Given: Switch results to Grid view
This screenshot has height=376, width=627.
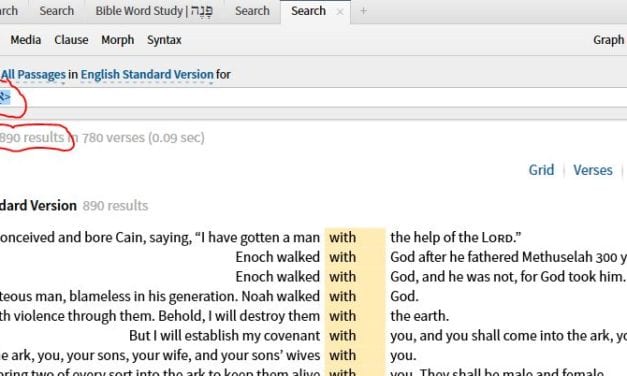Looking at the screenshot, I should [541, 170].
